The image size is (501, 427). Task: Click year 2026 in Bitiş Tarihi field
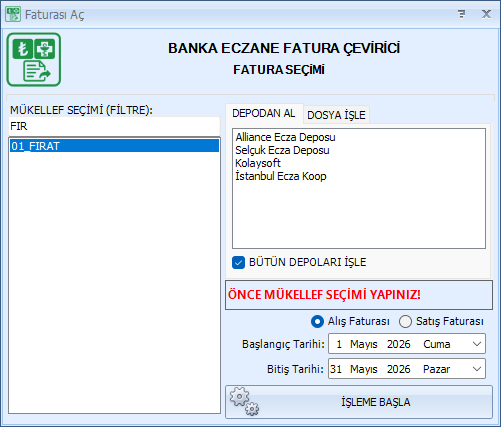399,369
